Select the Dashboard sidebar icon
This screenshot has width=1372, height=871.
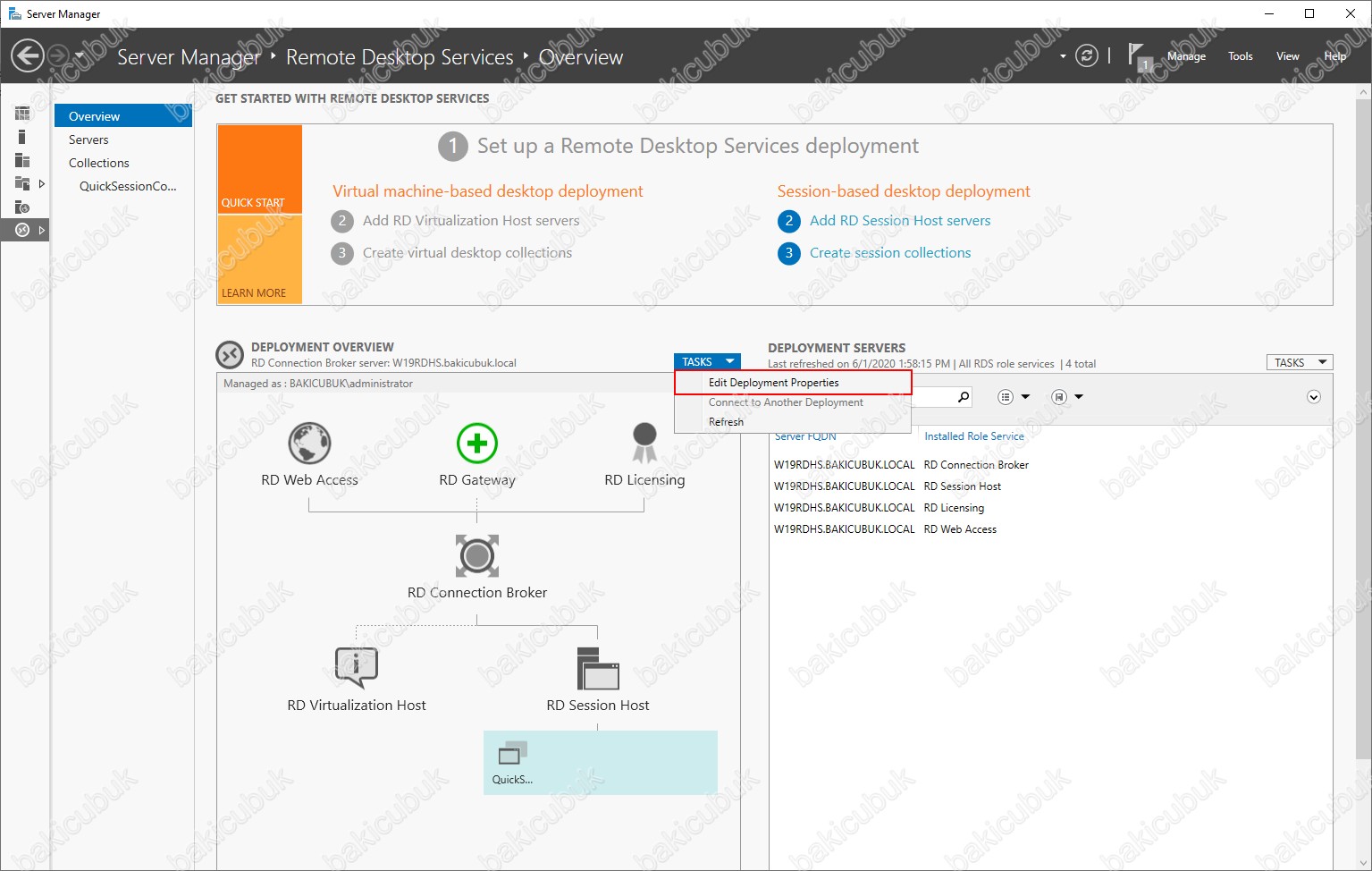[x=22, y=114]
